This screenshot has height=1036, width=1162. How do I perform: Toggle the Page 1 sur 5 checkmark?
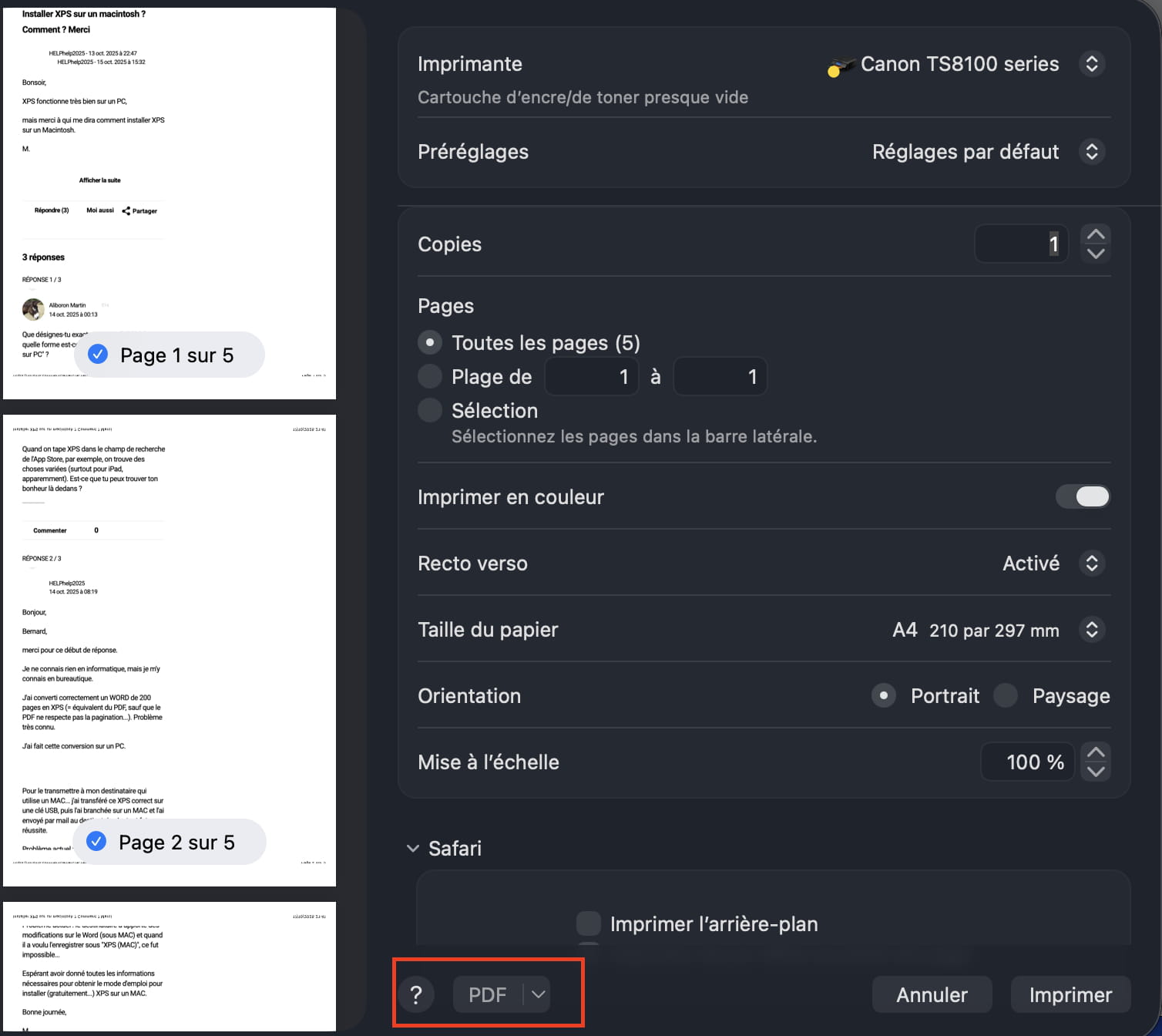[98, 355]
